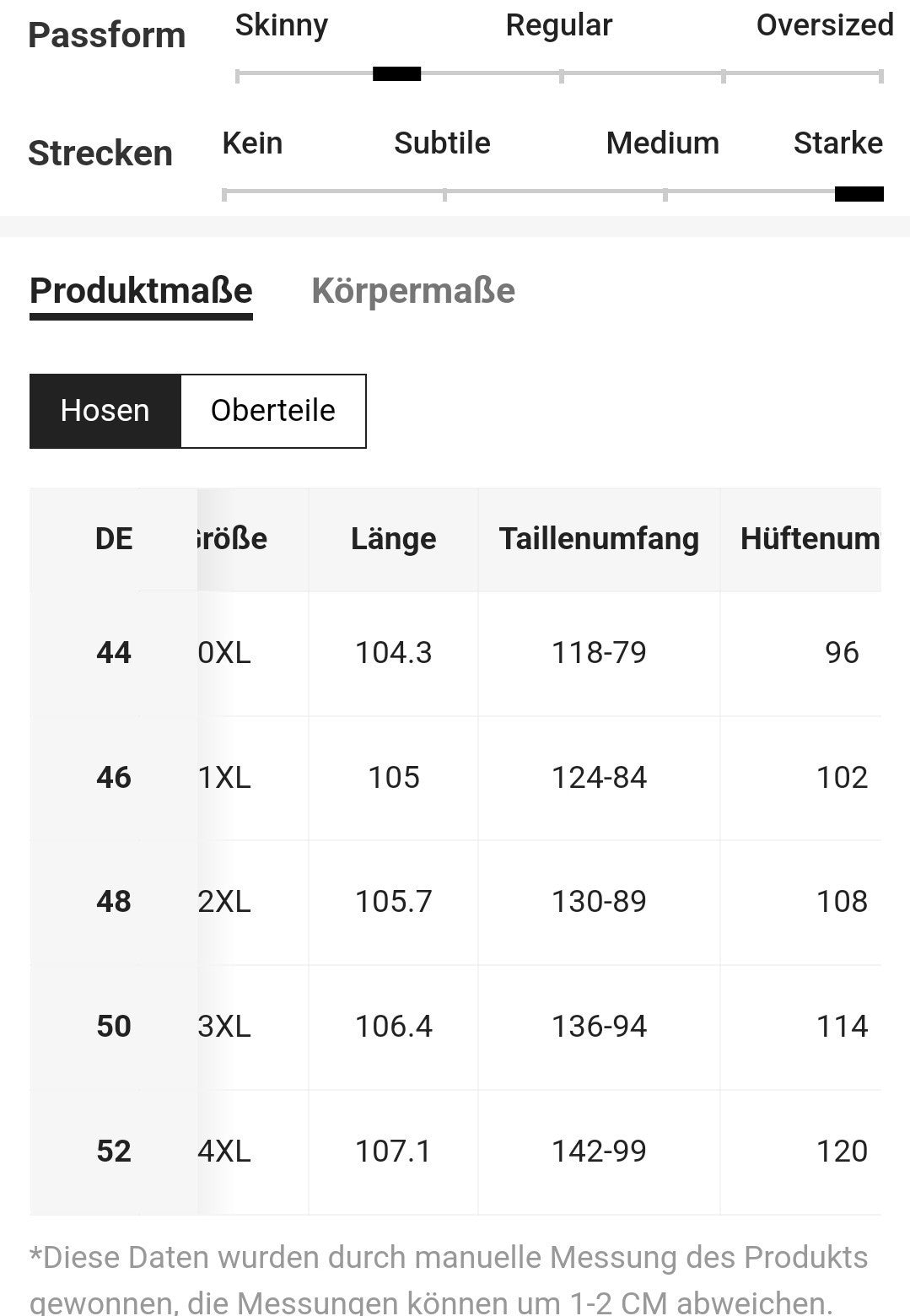Click the Passform slider indicator
This screenshot has width=910, height=1316.
point(397,74)
